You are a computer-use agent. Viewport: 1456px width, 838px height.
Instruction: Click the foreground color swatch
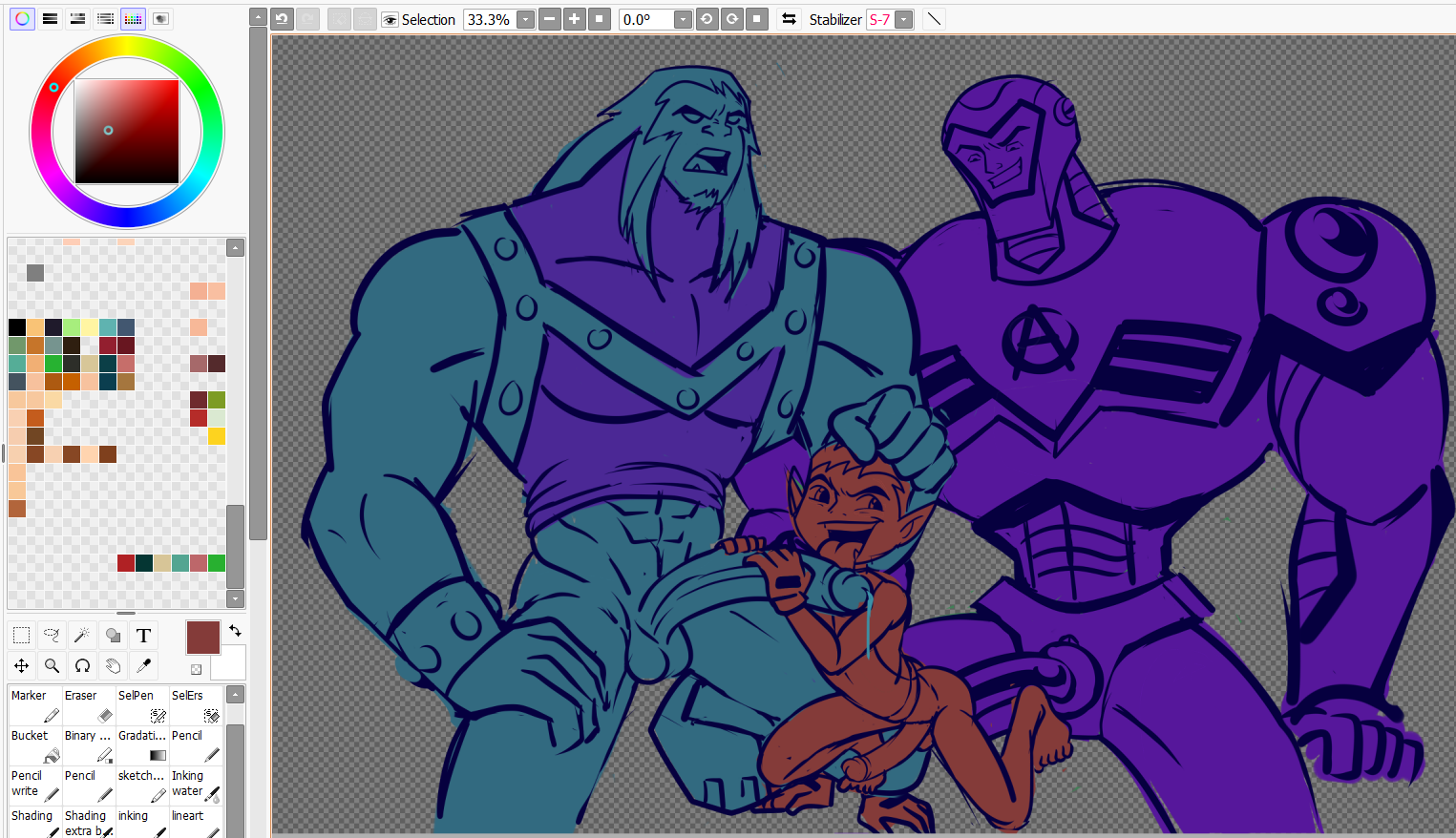tap(202, 637)
